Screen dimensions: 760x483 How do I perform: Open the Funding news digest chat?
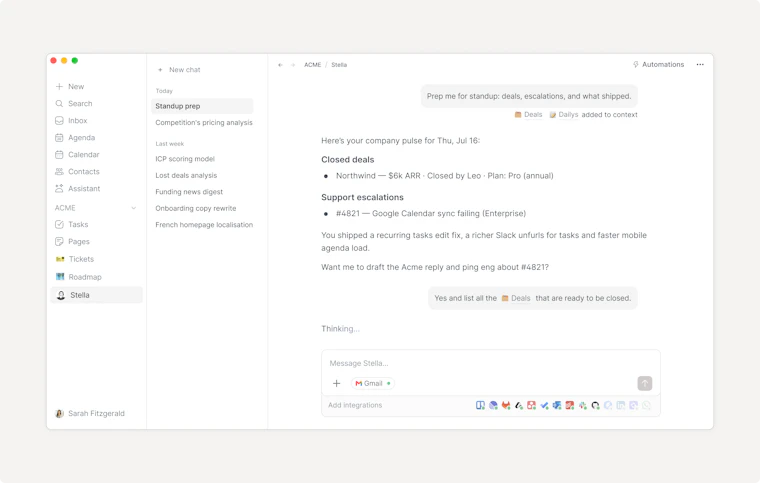coord(189,192)
